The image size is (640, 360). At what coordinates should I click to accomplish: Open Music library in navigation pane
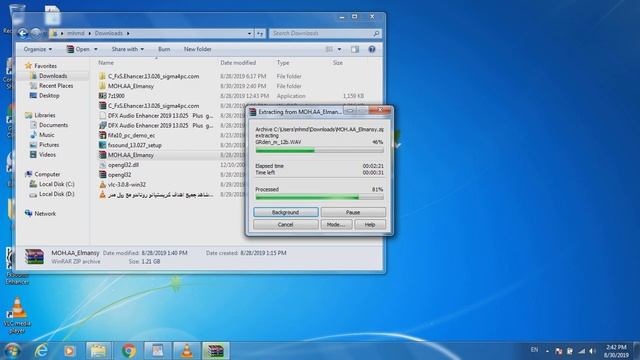[47, 135]
